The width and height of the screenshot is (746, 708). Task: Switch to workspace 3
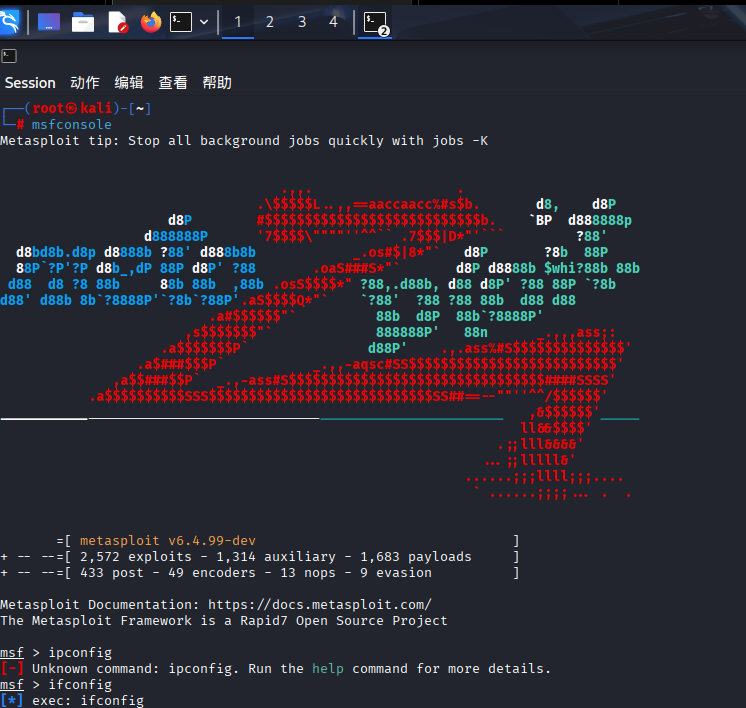302,22
